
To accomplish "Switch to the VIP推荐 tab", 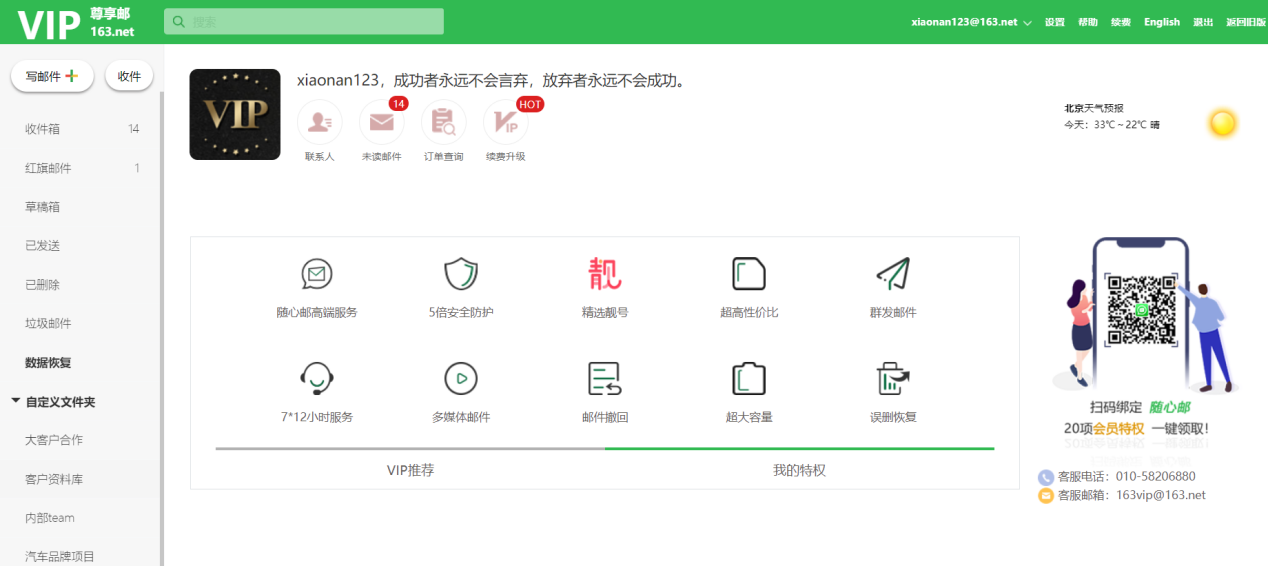I will (410, 470).
